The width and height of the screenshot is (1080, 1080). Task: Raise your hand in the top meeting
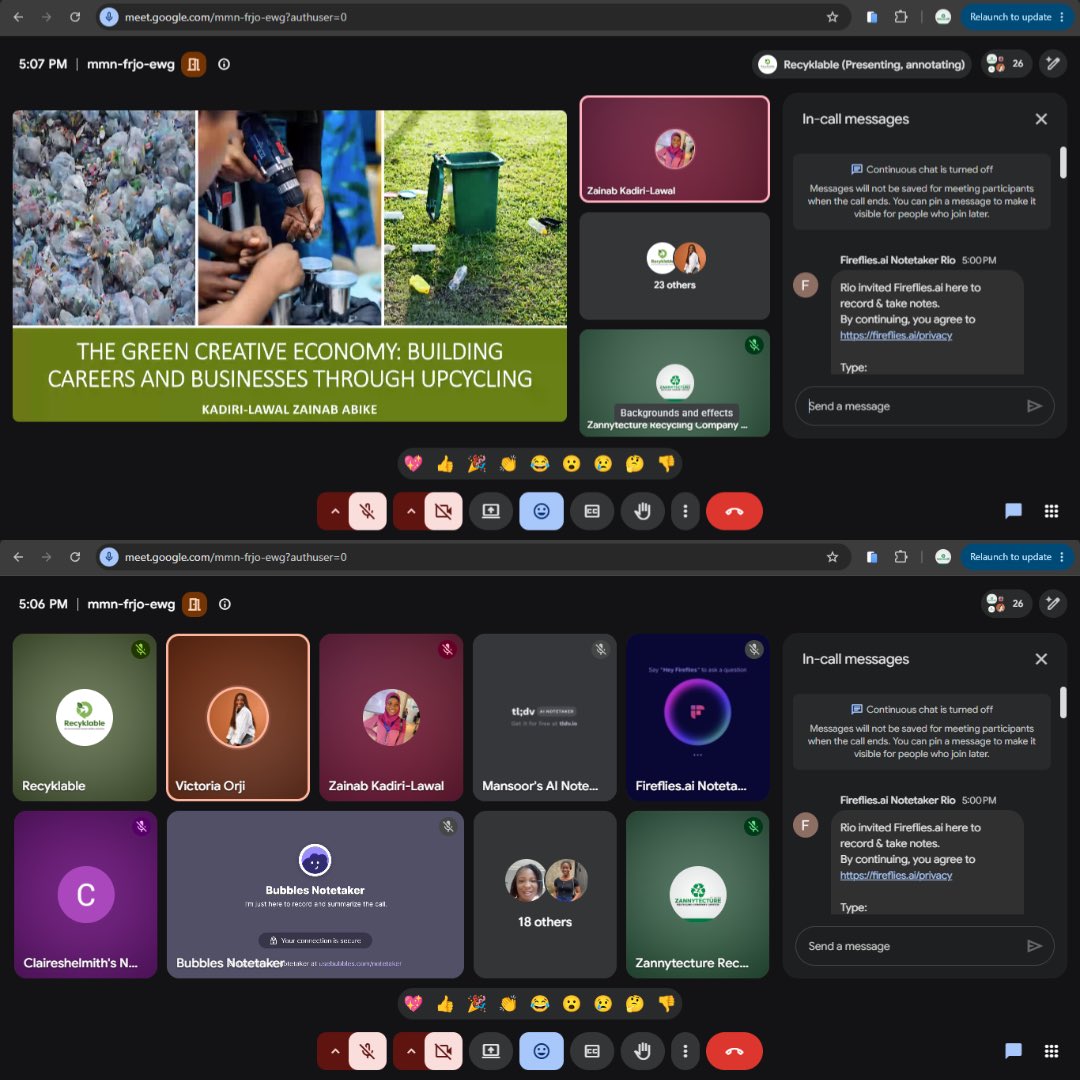coord(643,511)
